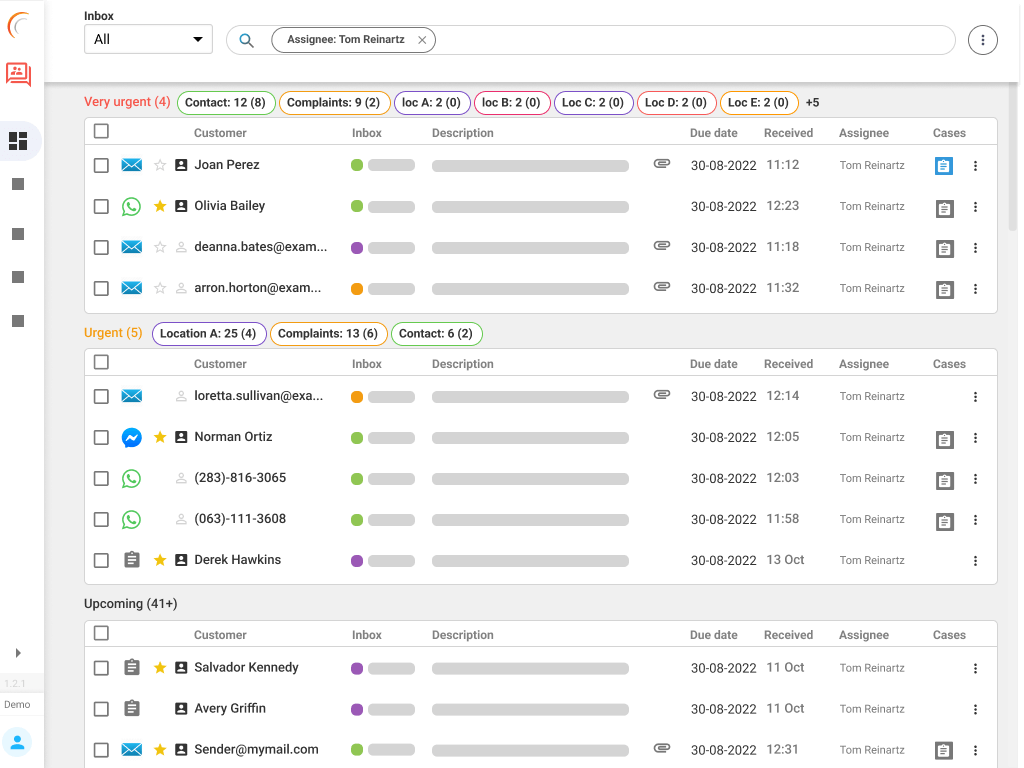Tick the checkbox for Olivia Bailey
Viewport: 1024px width, 768px height.
[101, 207]
